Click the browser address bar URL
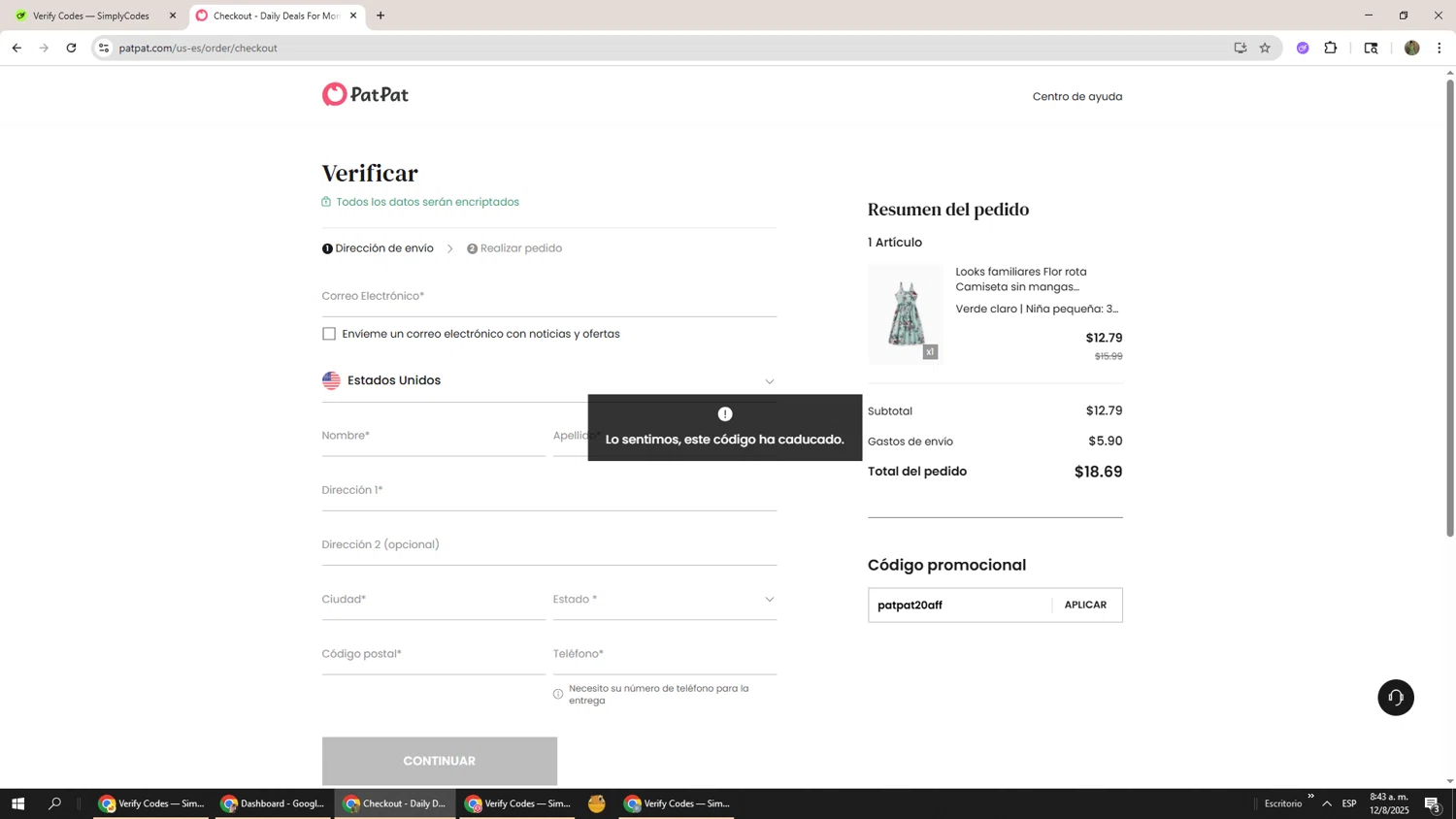Viewport: 1456px width, 819px height. [198, 48]
